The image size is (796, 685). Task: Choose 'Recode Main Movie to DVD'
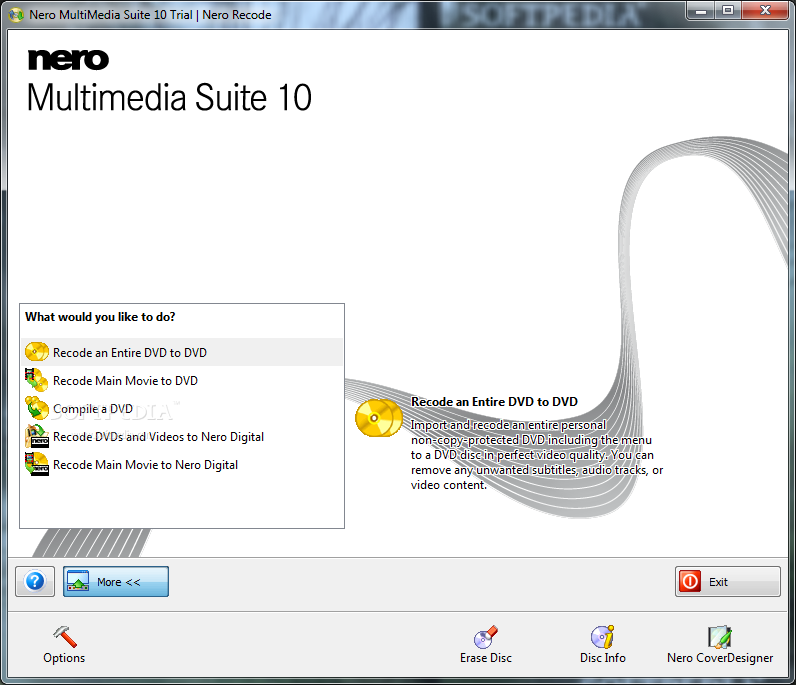(x=182, y=380)
